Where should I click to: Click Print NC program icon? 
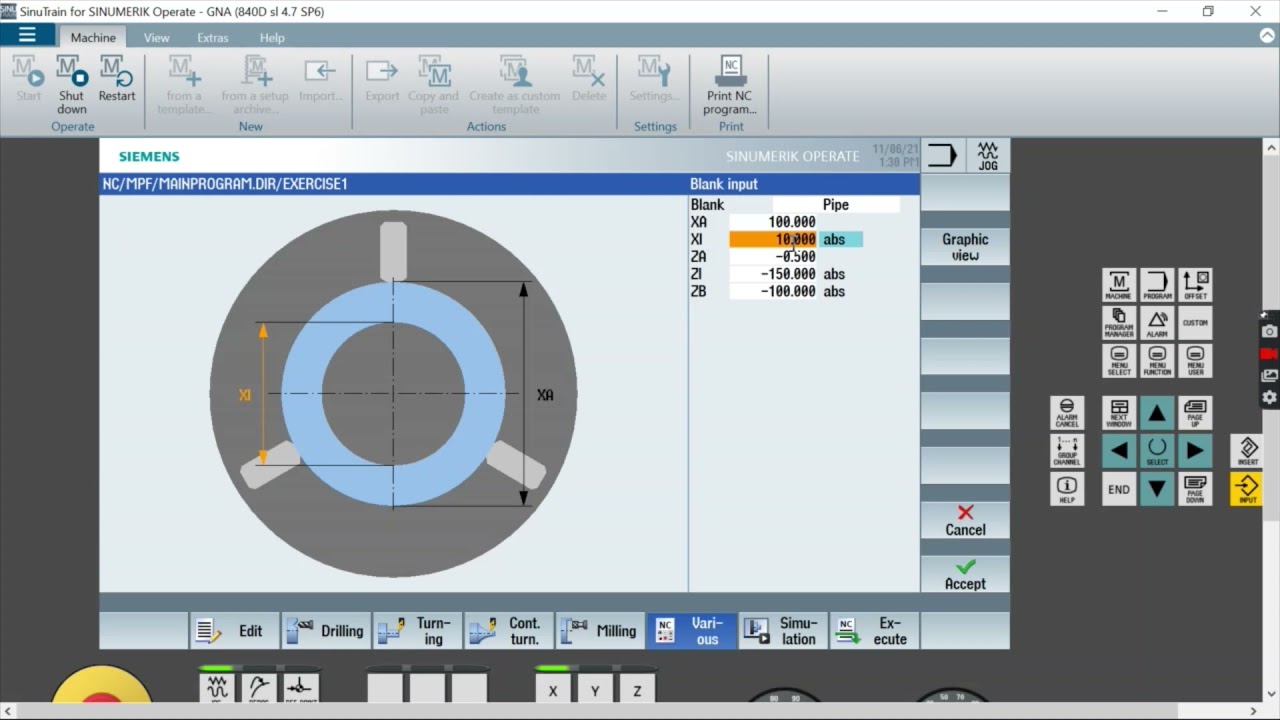tap(731, 72)
